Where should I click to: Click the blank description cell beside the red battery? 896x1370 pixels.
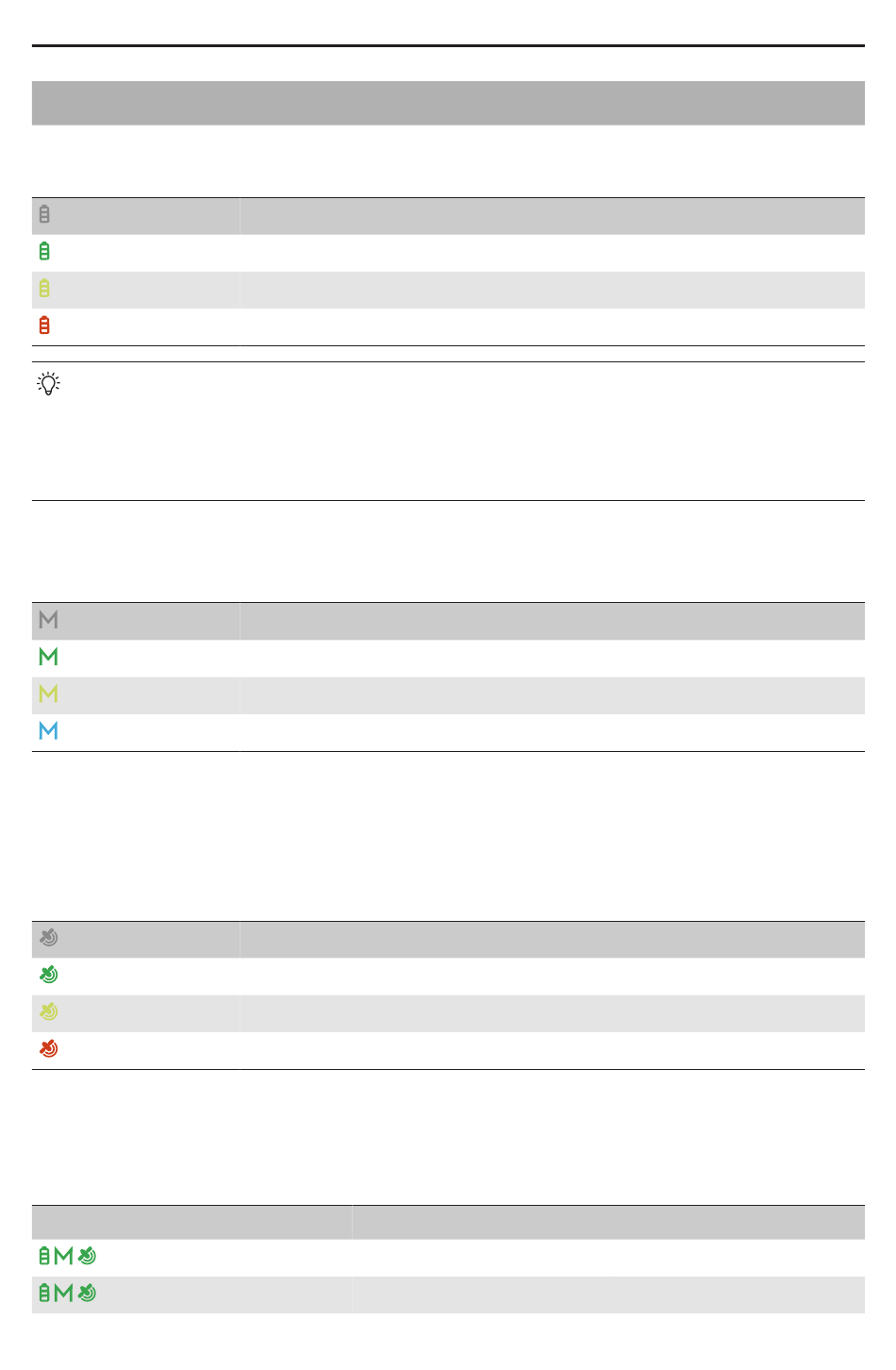[552, 326]
